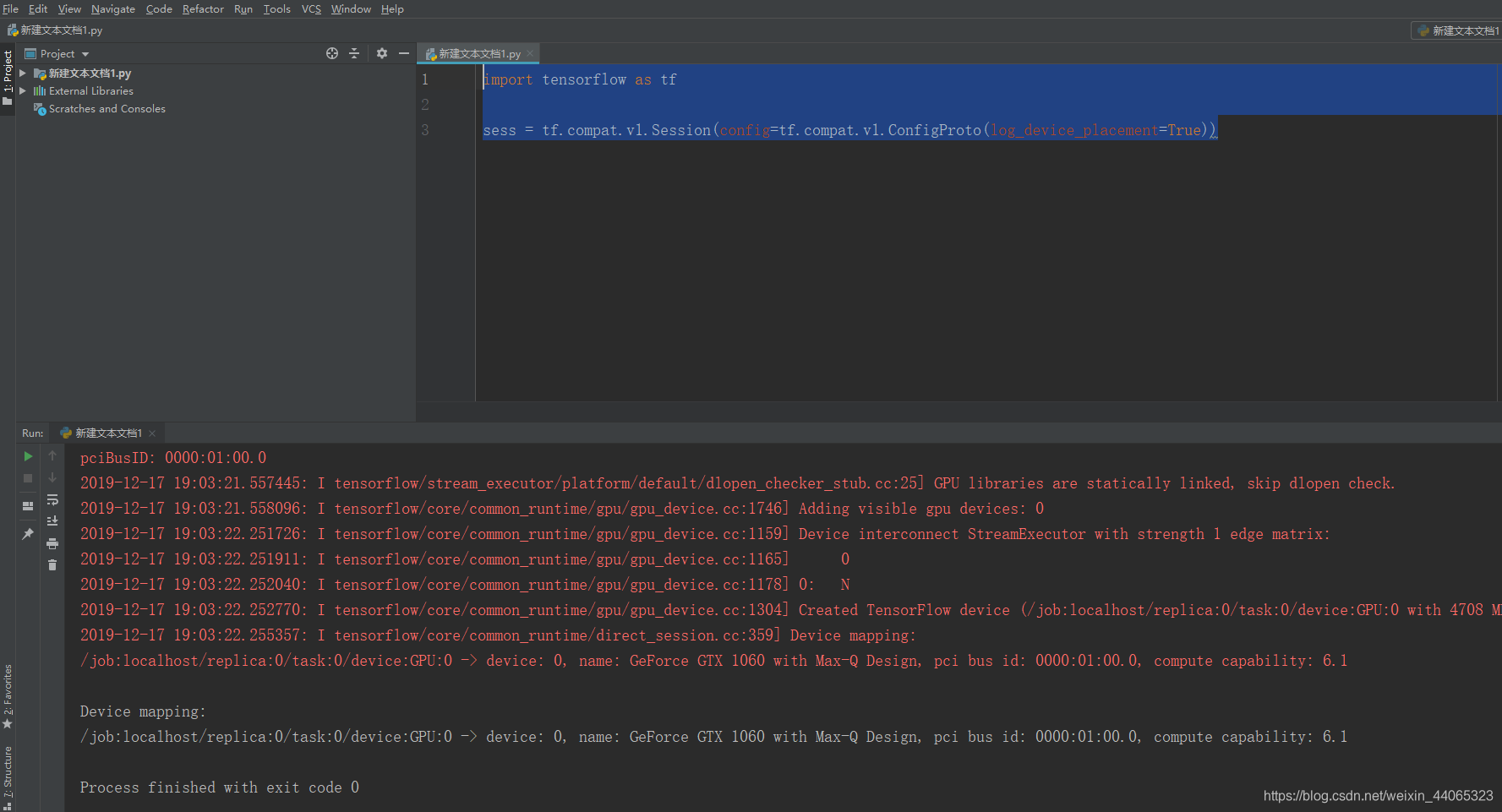Click the restore layout icon in Run panel
1502x812 pixels.
pyautogui.click(x=28, y=505)
